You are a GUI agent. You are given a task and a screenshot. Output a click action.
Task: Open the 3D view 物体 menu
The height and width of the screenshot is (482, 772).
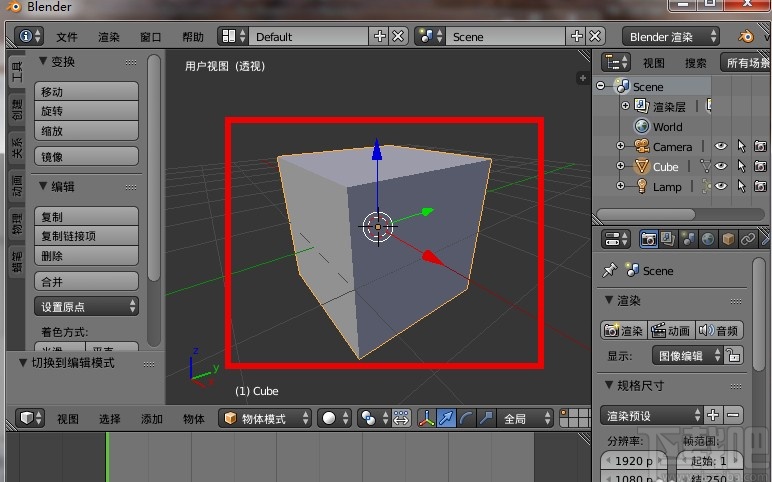pyautogui.click(x=193, y=419)
